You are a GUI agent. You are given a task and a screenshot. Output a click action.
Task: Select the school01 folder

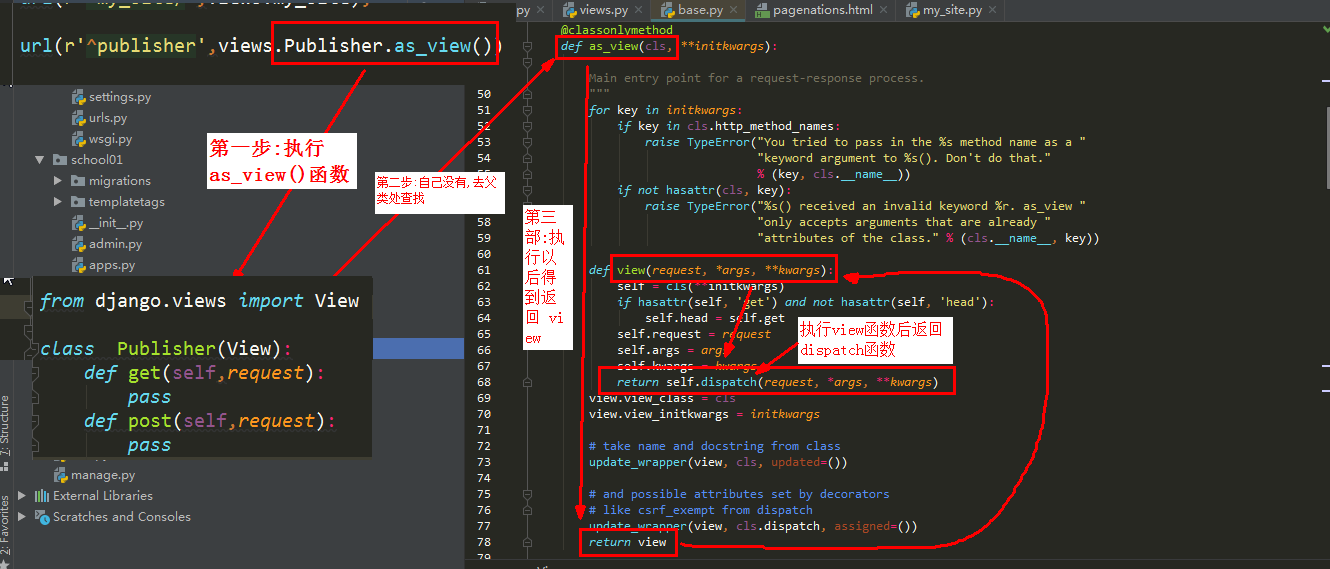click(x=97, y=160)
